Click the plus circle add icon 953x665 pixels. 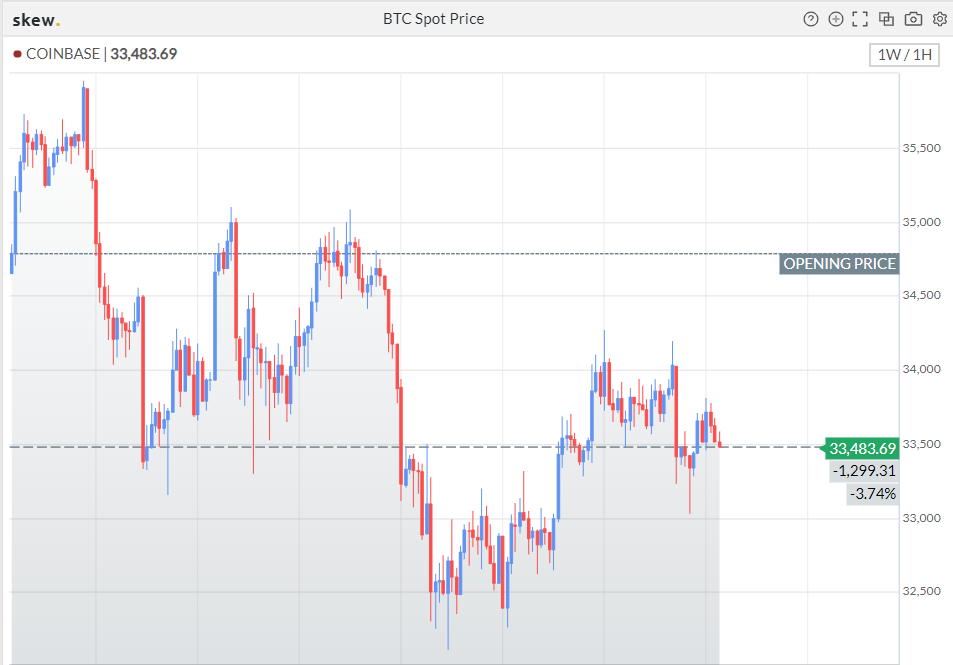(836, 19)
